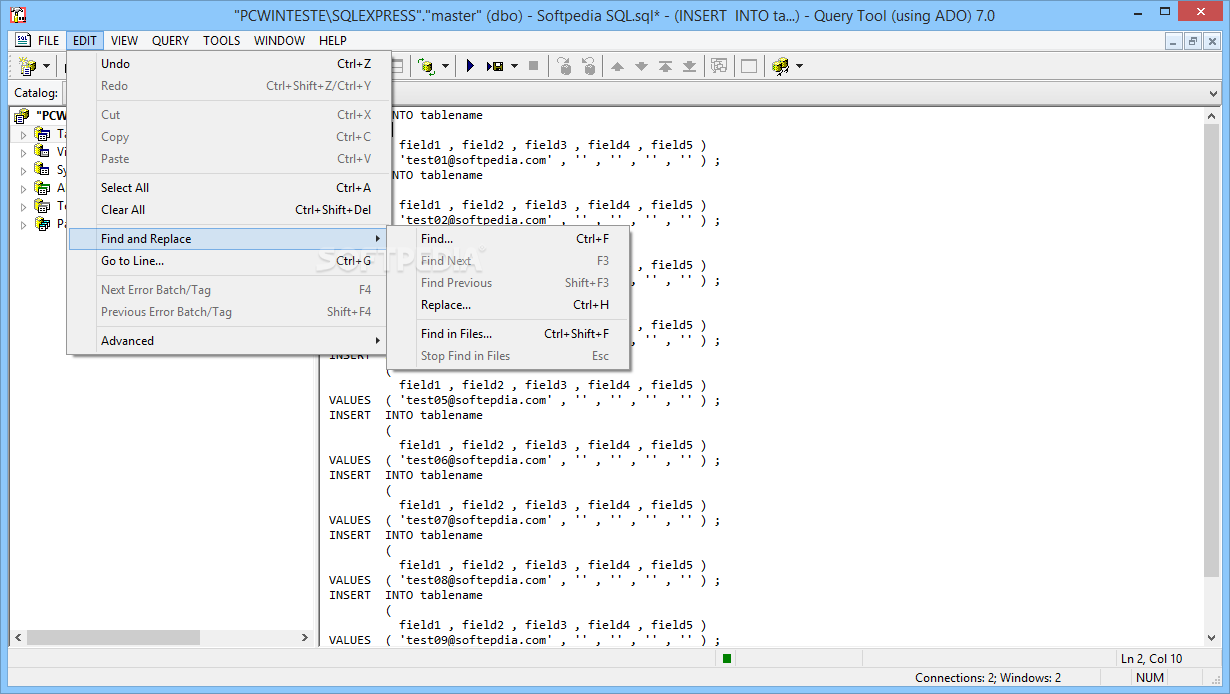Click the new connection toolbar icon

tap(28, 66)
